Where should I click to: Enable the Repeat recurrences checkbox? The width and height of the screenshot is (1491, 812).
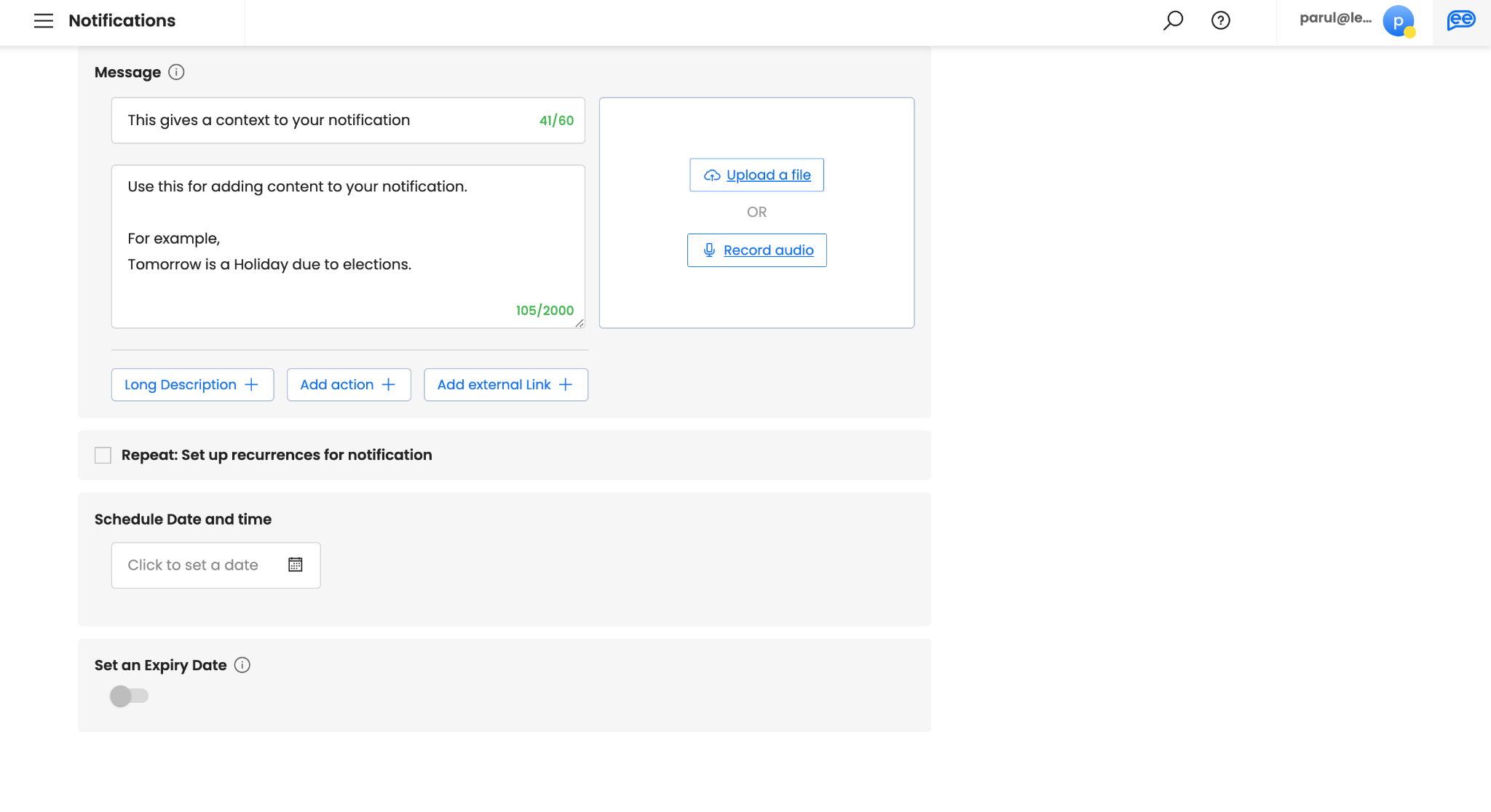pyautogui.click(x=103, y=455)
